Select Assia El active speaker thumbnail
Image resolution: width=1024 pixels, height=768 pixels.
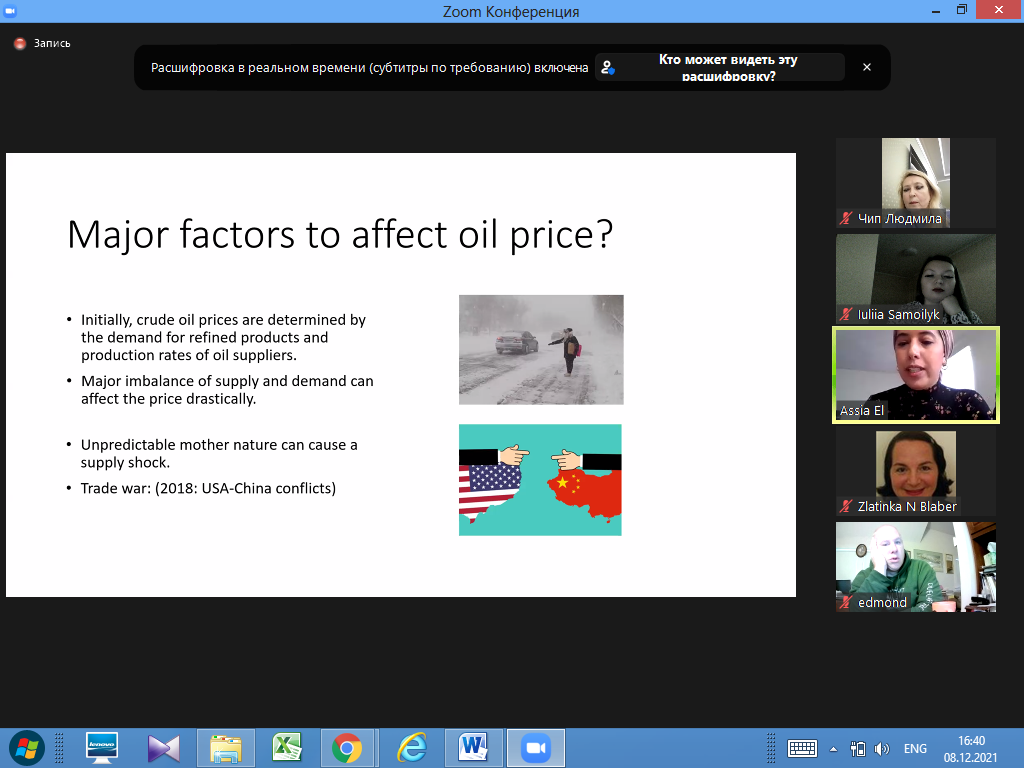pos(916,375)
